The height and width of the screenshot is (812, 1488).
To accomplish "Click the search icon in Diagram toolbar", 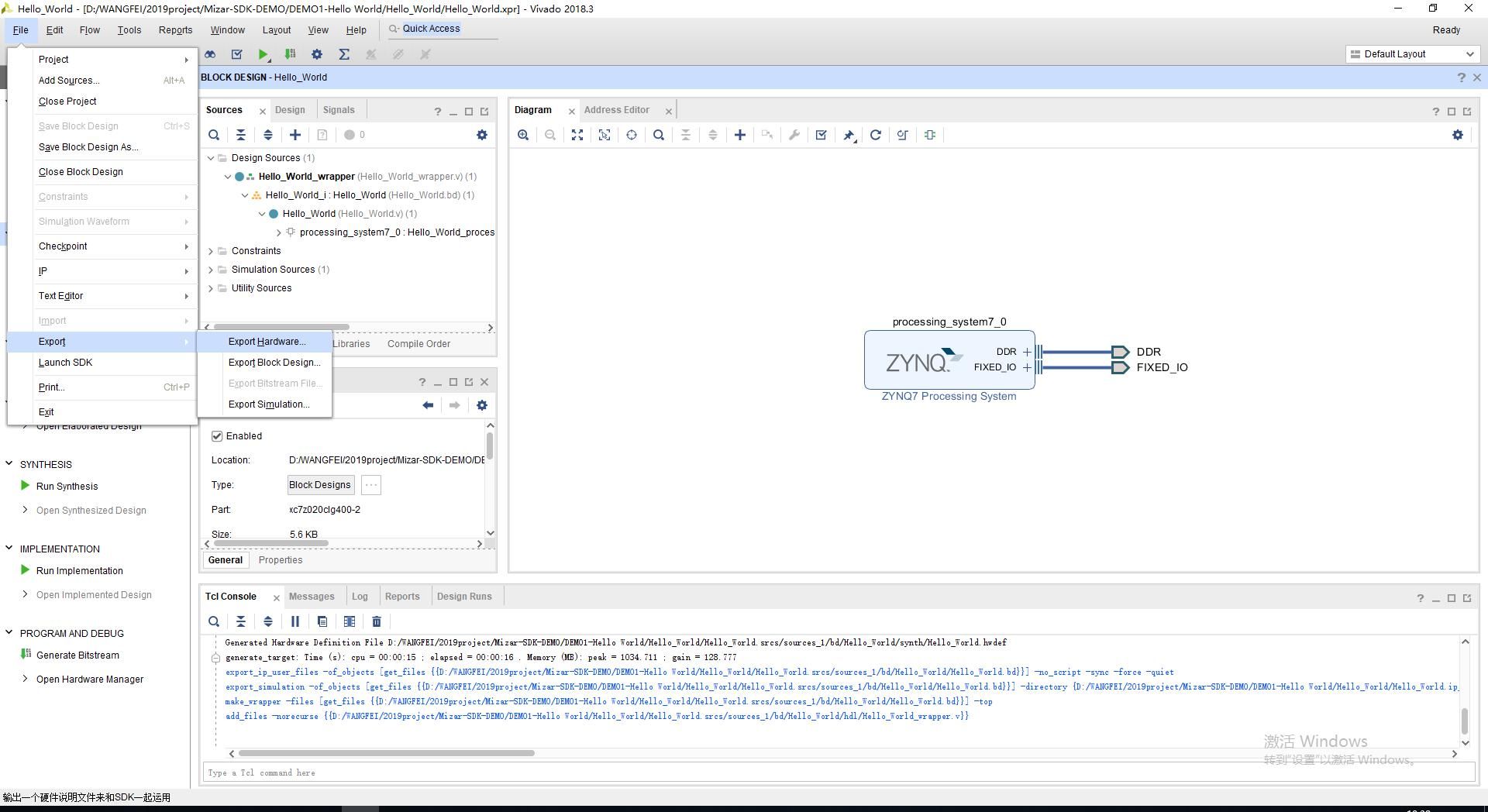I will point(659,135).
